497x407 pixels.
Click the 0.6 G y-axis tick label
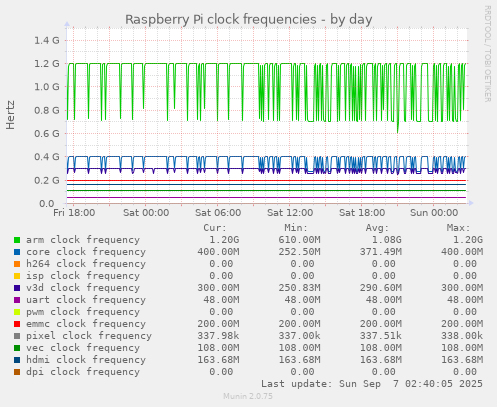(x=47, y=134)
